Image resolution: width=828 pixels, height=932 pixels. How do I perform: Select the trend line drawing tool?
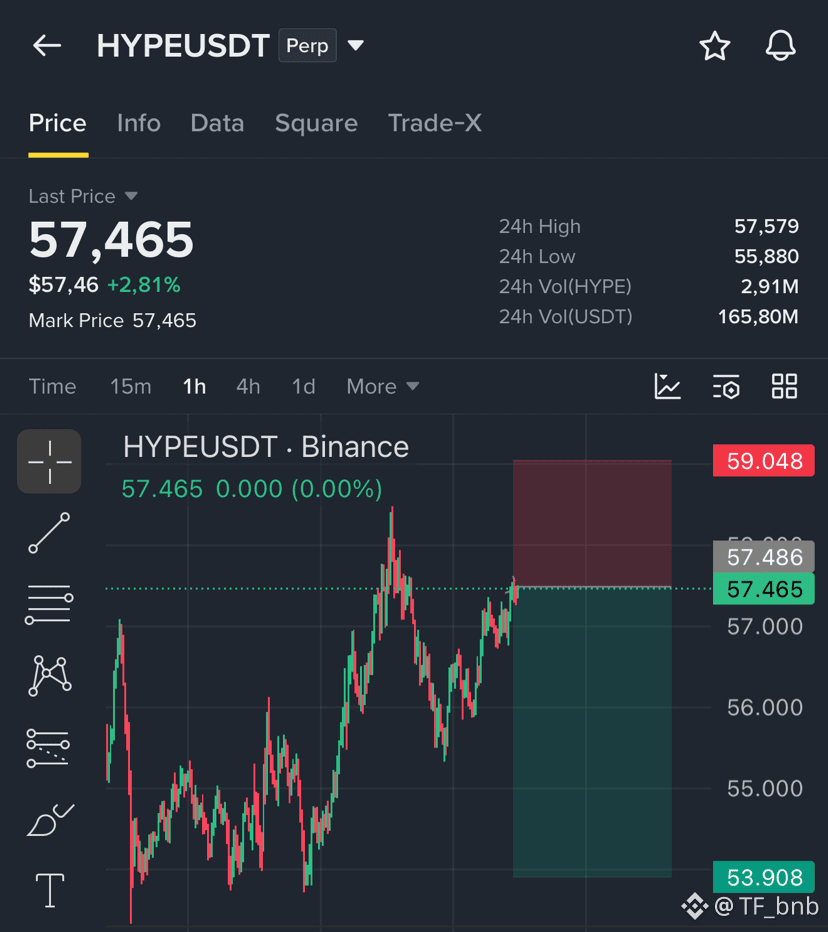49,533
